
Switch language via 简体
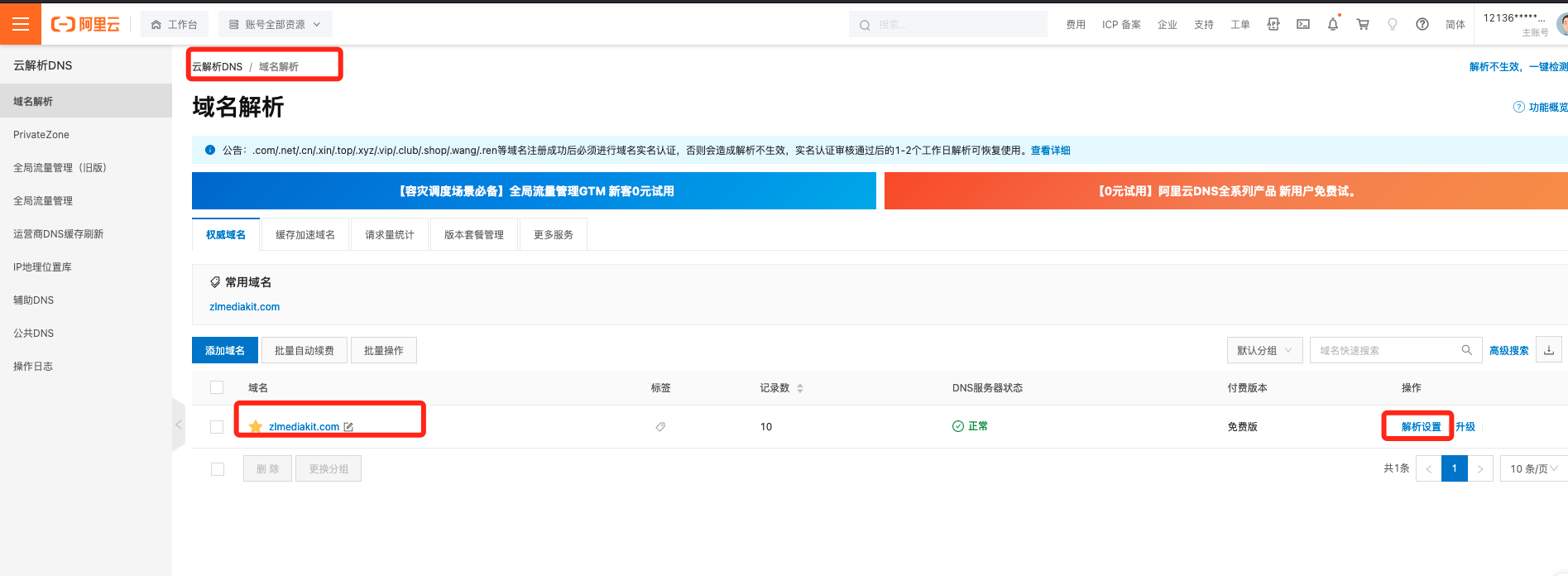tap(1455, 25)
